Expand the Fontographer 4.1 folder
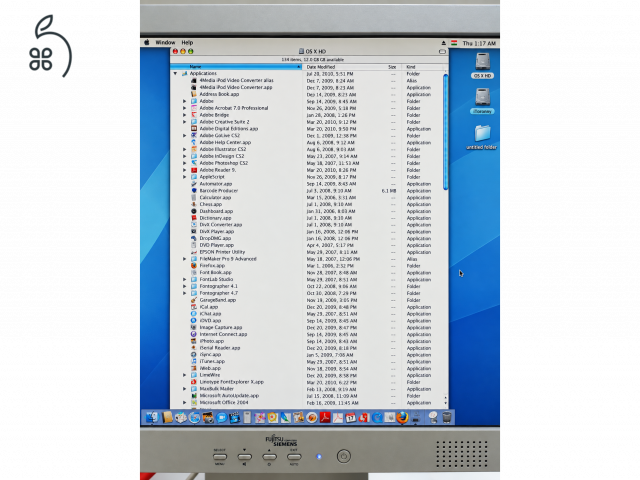 tap(184, 286)
